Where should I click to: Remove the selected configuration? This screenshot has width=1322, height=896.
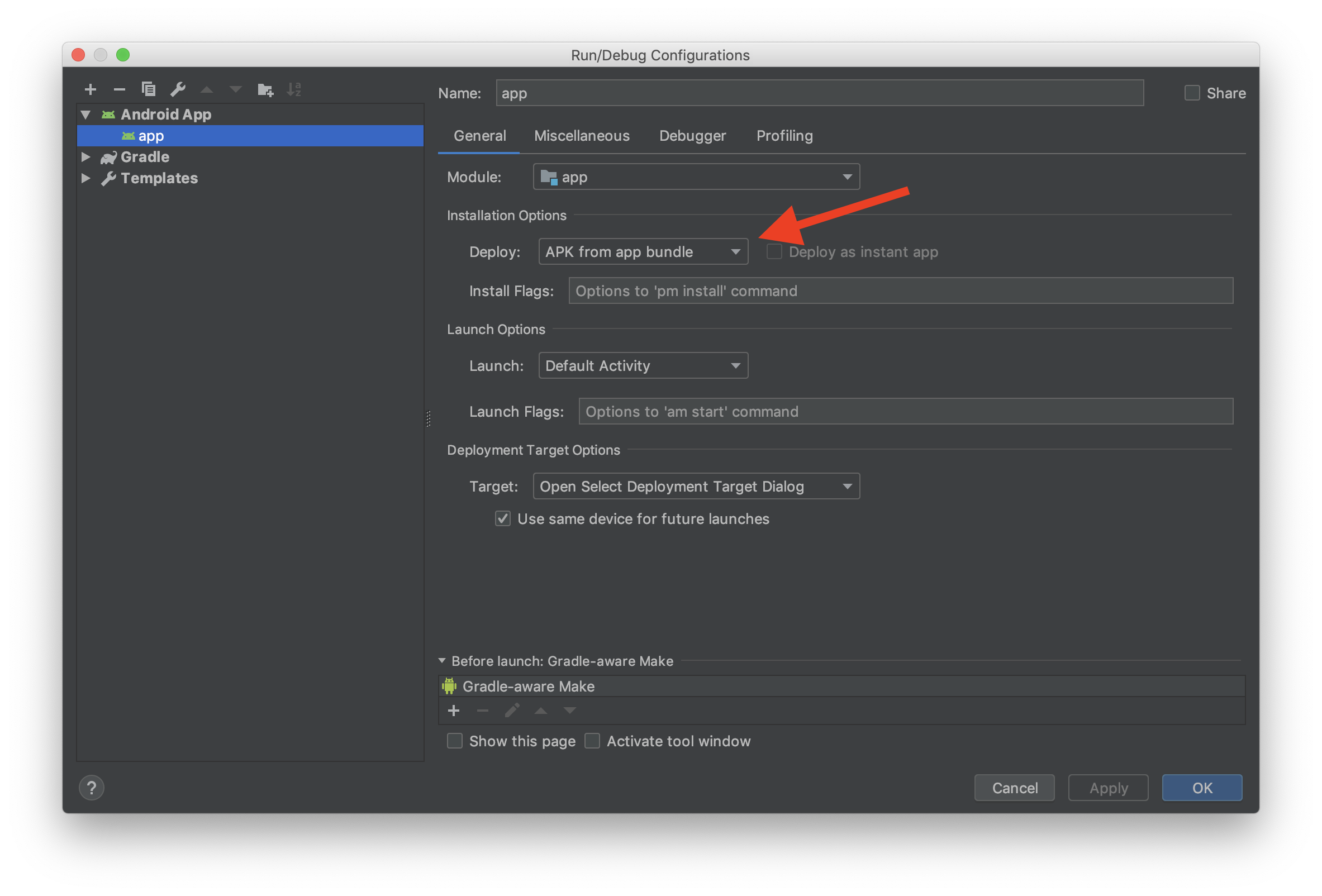[x=119, y=89]
